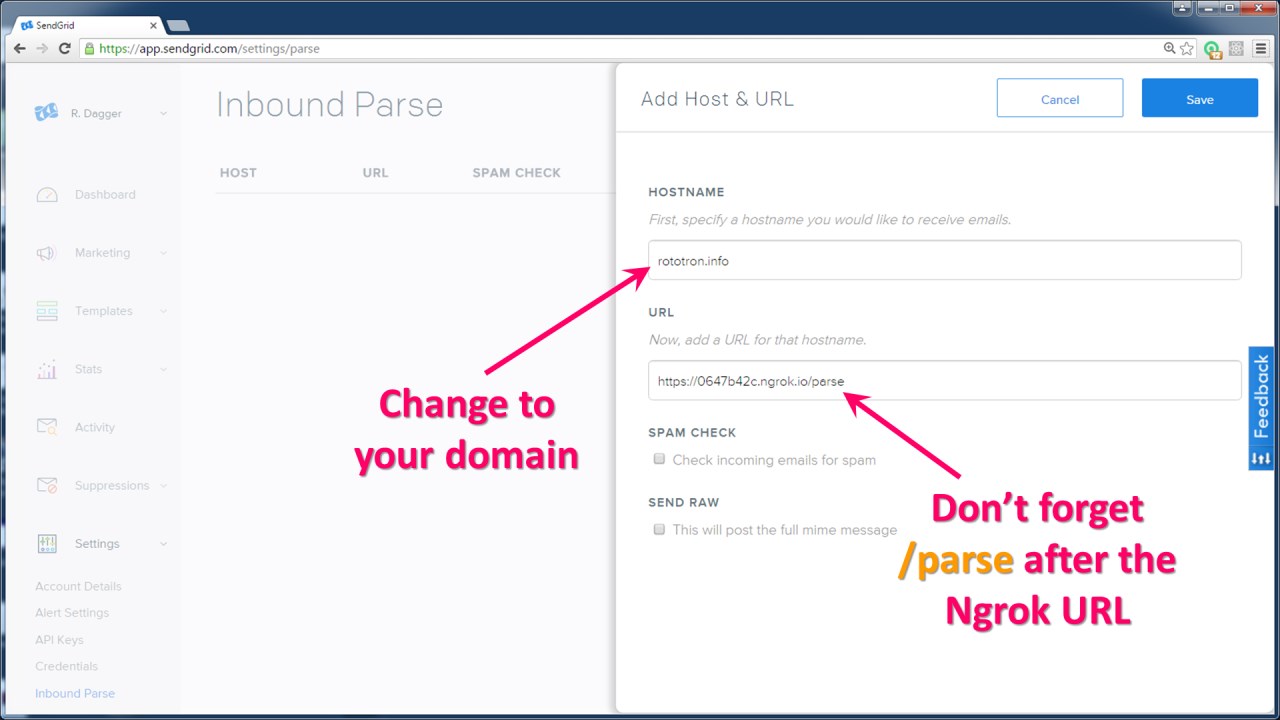Open Dashboard in the sidebar
Viewport: 1280px width, 720px height.
[105, 195]
